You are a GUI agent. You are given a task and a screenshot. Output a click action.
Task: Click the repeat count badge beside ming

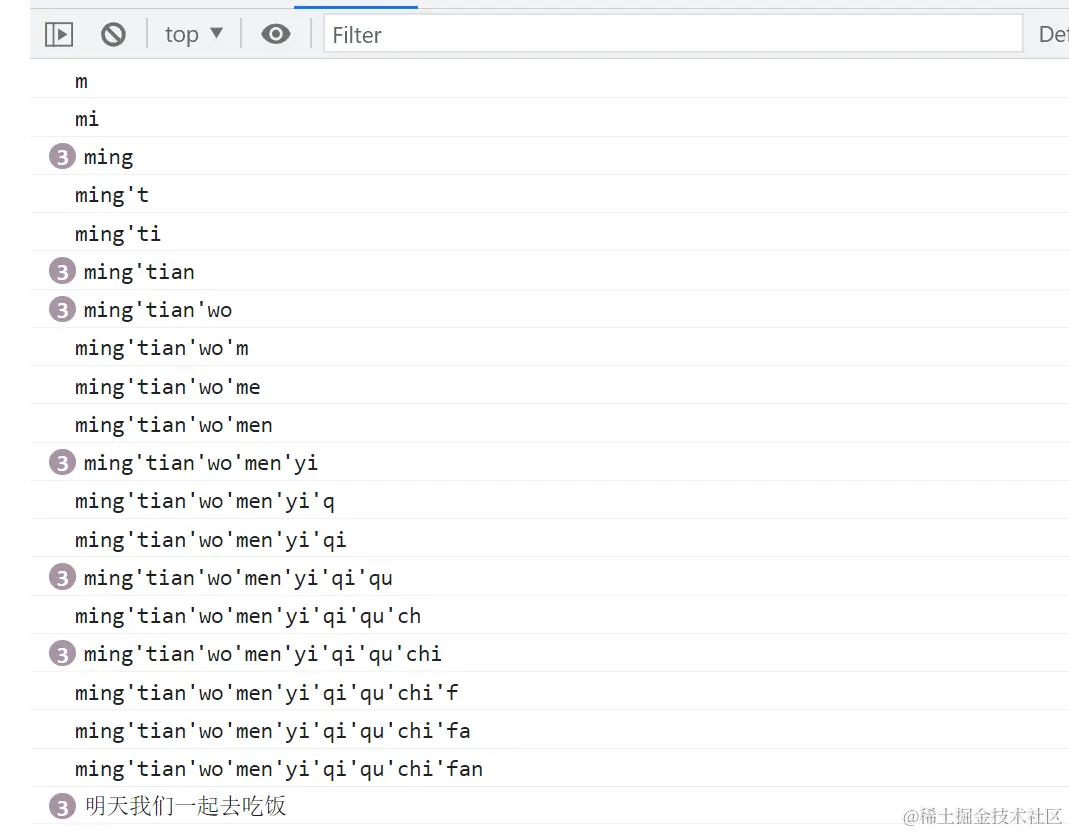[x=62, y=157]
